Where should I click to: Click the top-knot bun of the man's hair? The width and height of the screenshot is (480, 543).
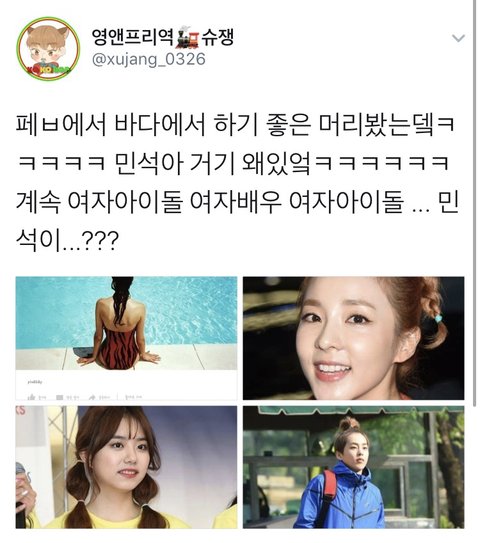click(348, 425)
